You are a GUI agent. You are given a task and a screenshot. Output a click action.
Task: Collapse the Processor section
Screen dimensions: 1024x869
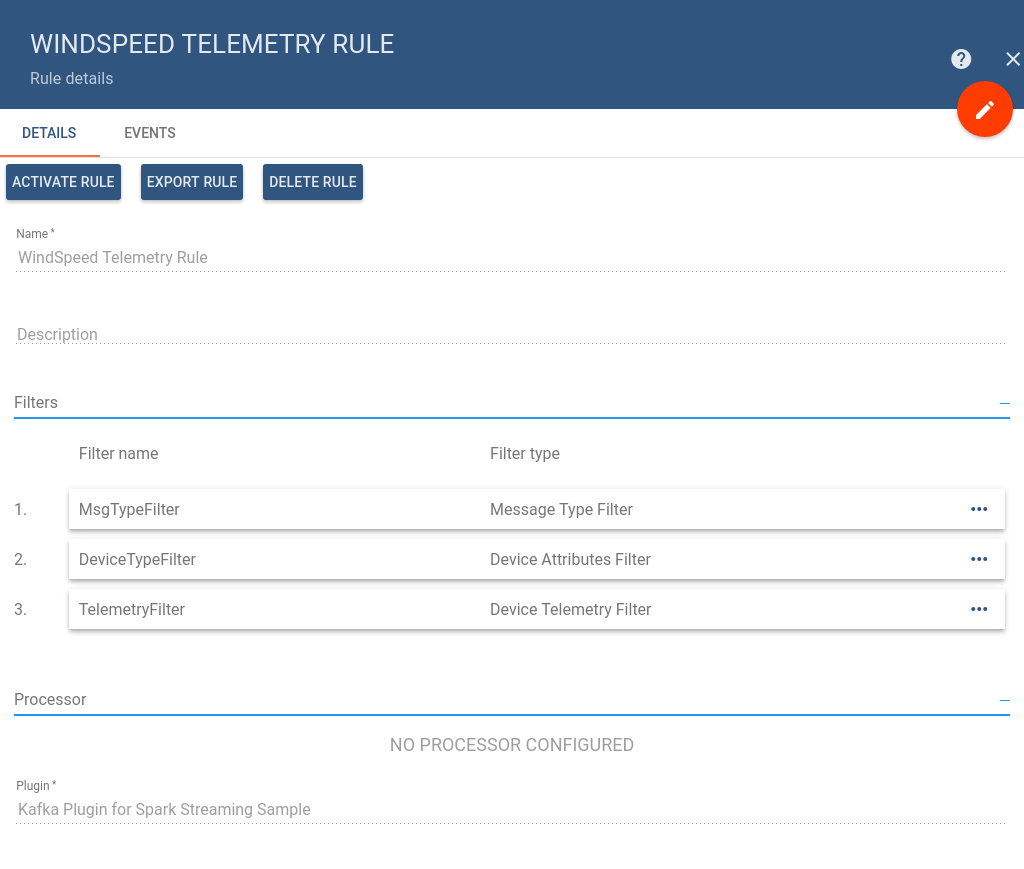tap(1004, 700)
